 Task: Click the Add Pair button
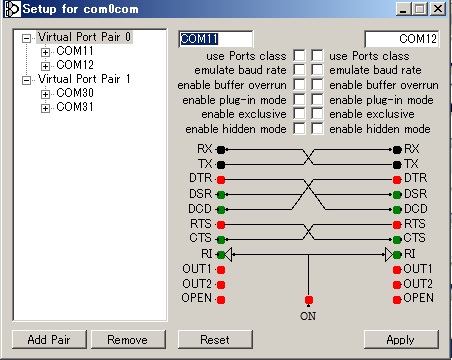[x=49, y=340]
